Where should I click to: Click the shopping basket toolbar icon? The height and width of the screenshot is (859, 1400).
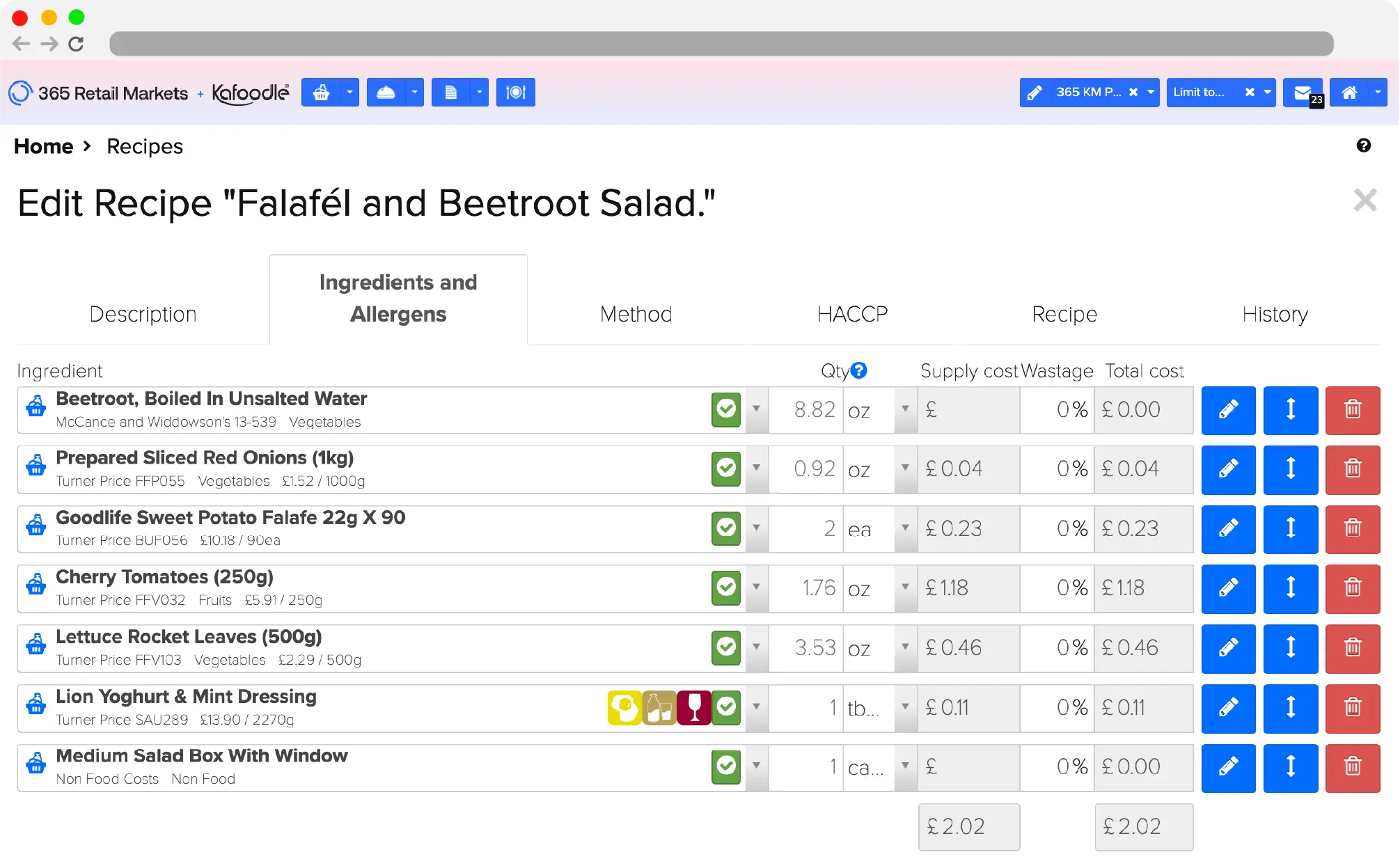pyautogui.click(x=321, y=92)
